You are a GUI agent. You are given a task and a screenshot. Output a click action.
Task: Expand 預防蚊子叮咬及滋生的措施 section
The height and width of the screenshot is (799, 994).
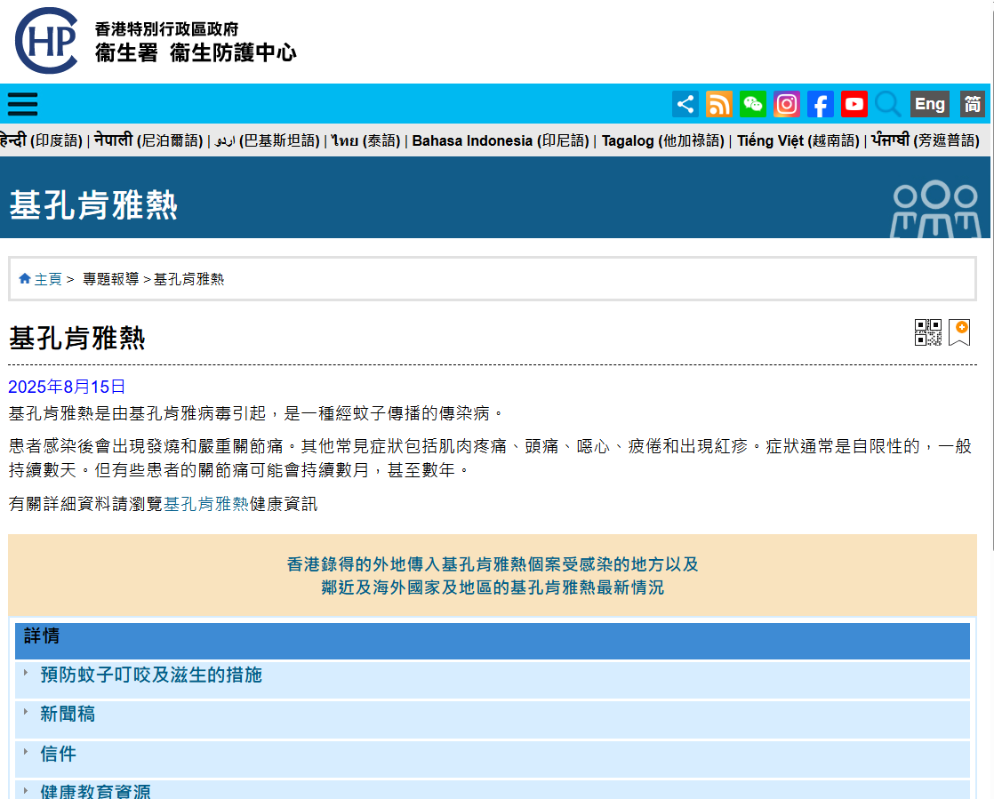point(150,675)
